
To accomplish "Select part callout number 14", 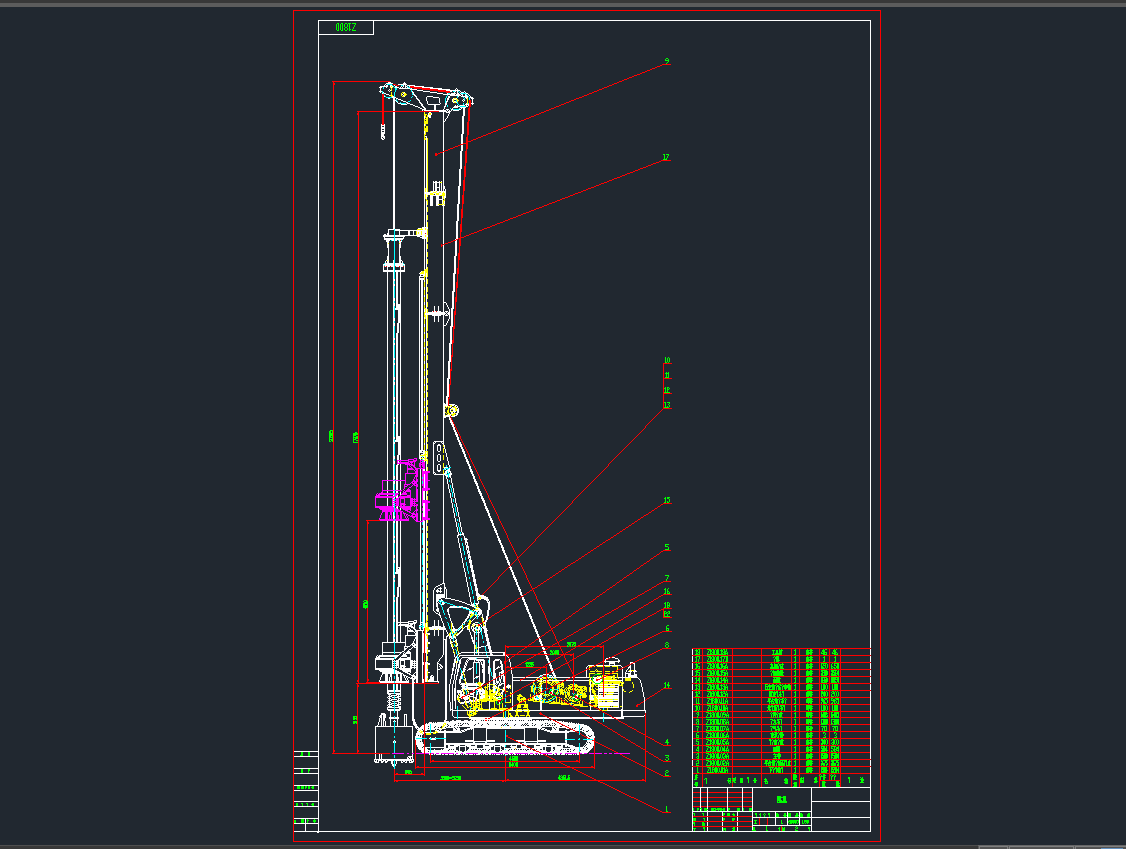I will pyautogui.click(x=667, y=685).
